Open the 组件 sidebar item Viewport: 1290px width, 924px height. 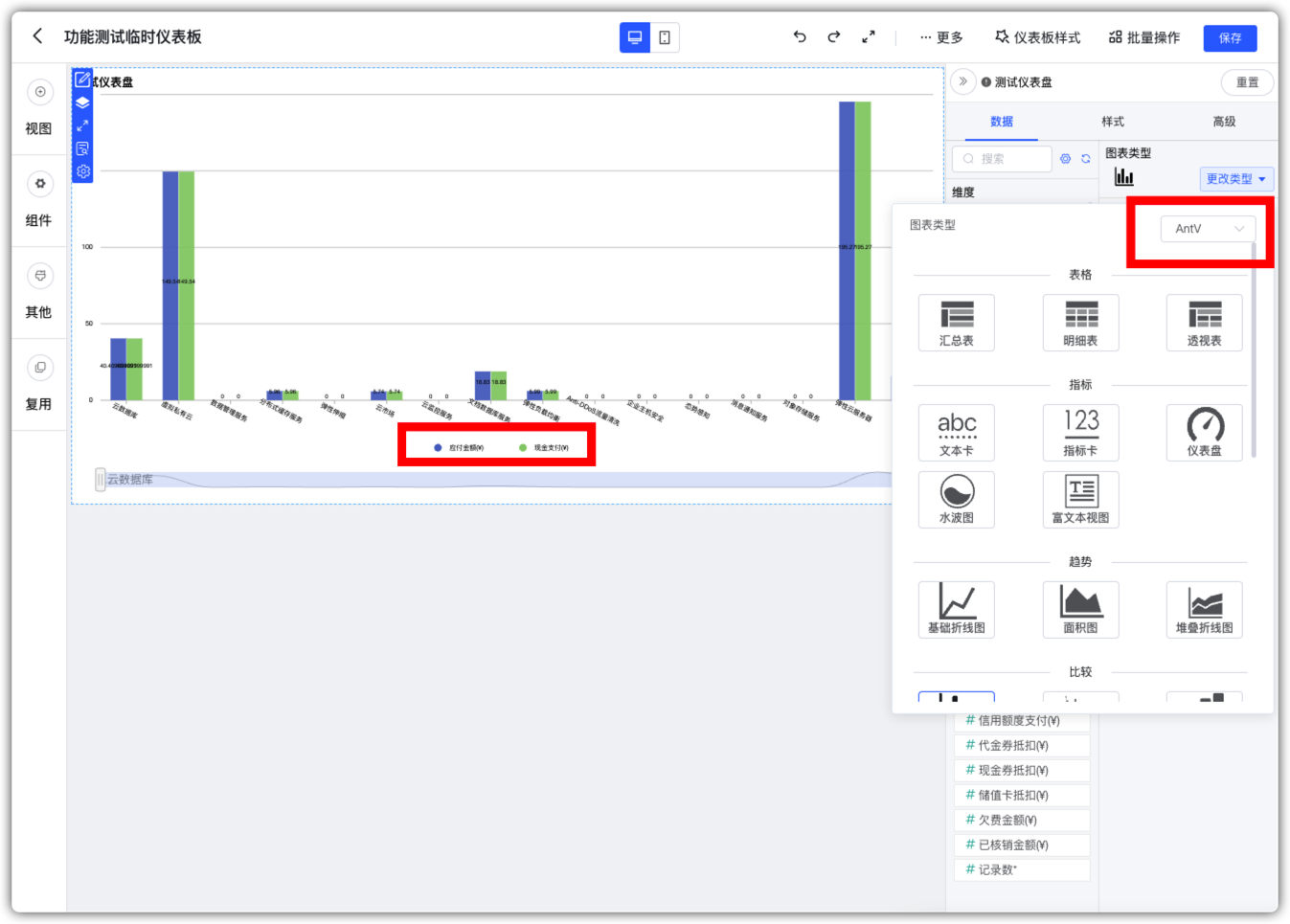point(39,200)
